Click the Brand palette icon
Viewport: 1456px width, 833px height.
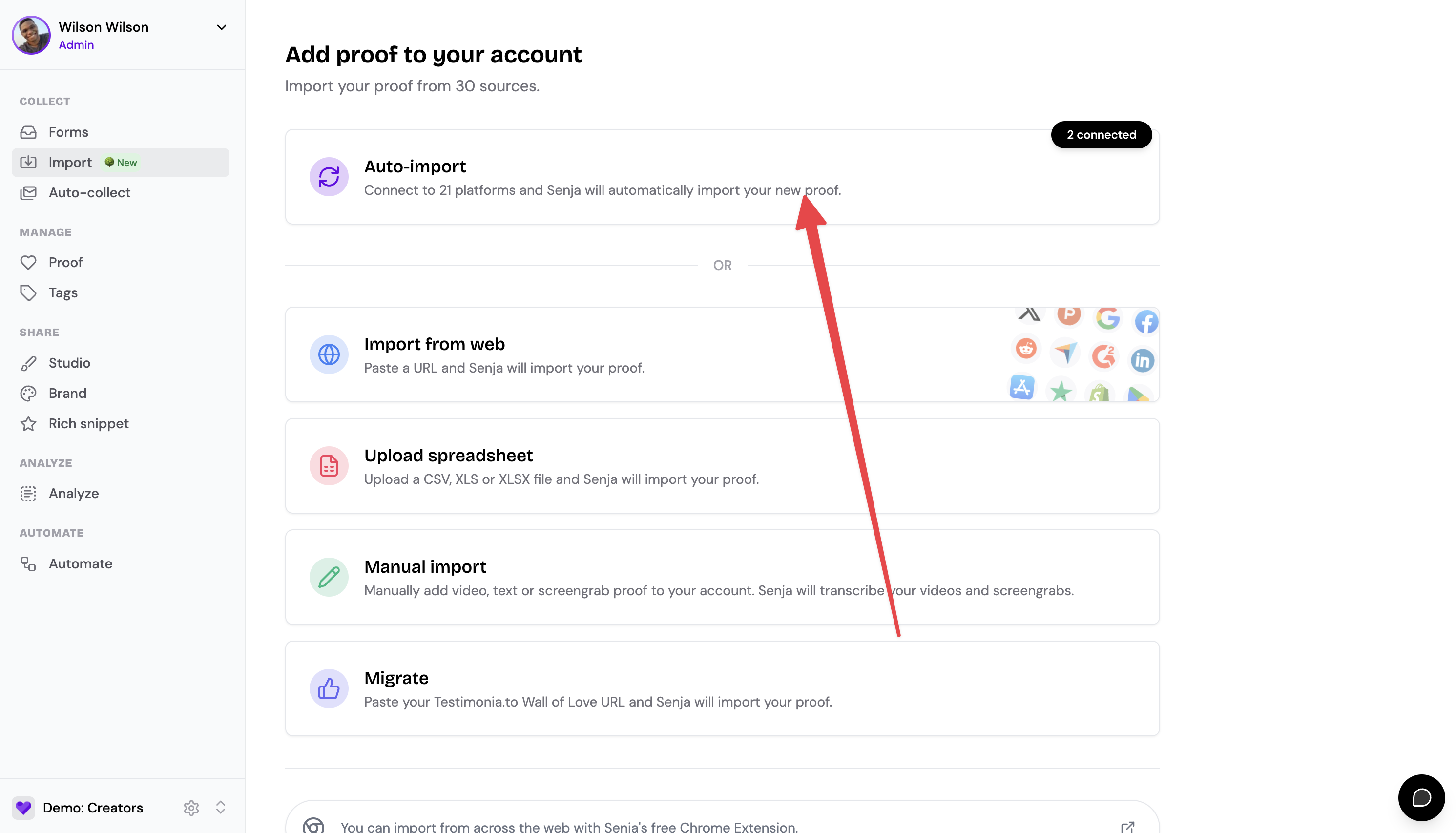coord(28,394)
